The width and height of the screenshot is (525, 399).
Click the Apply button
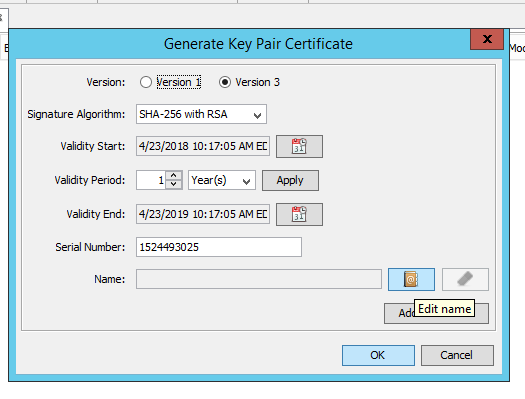pos(290,180)
